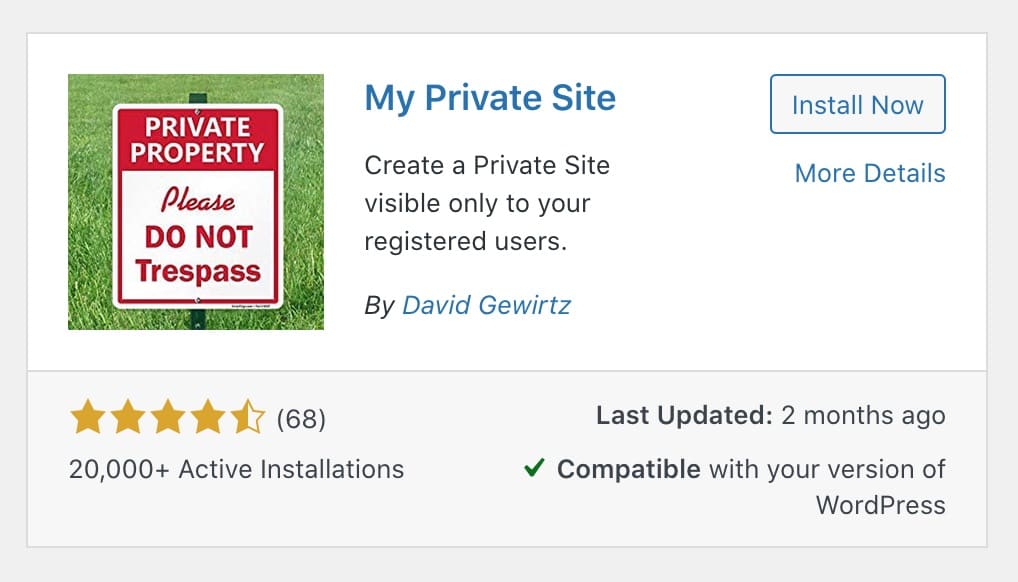Click the green compatibility checkmark icon
Screen dimensions: 1018x582
534,467
